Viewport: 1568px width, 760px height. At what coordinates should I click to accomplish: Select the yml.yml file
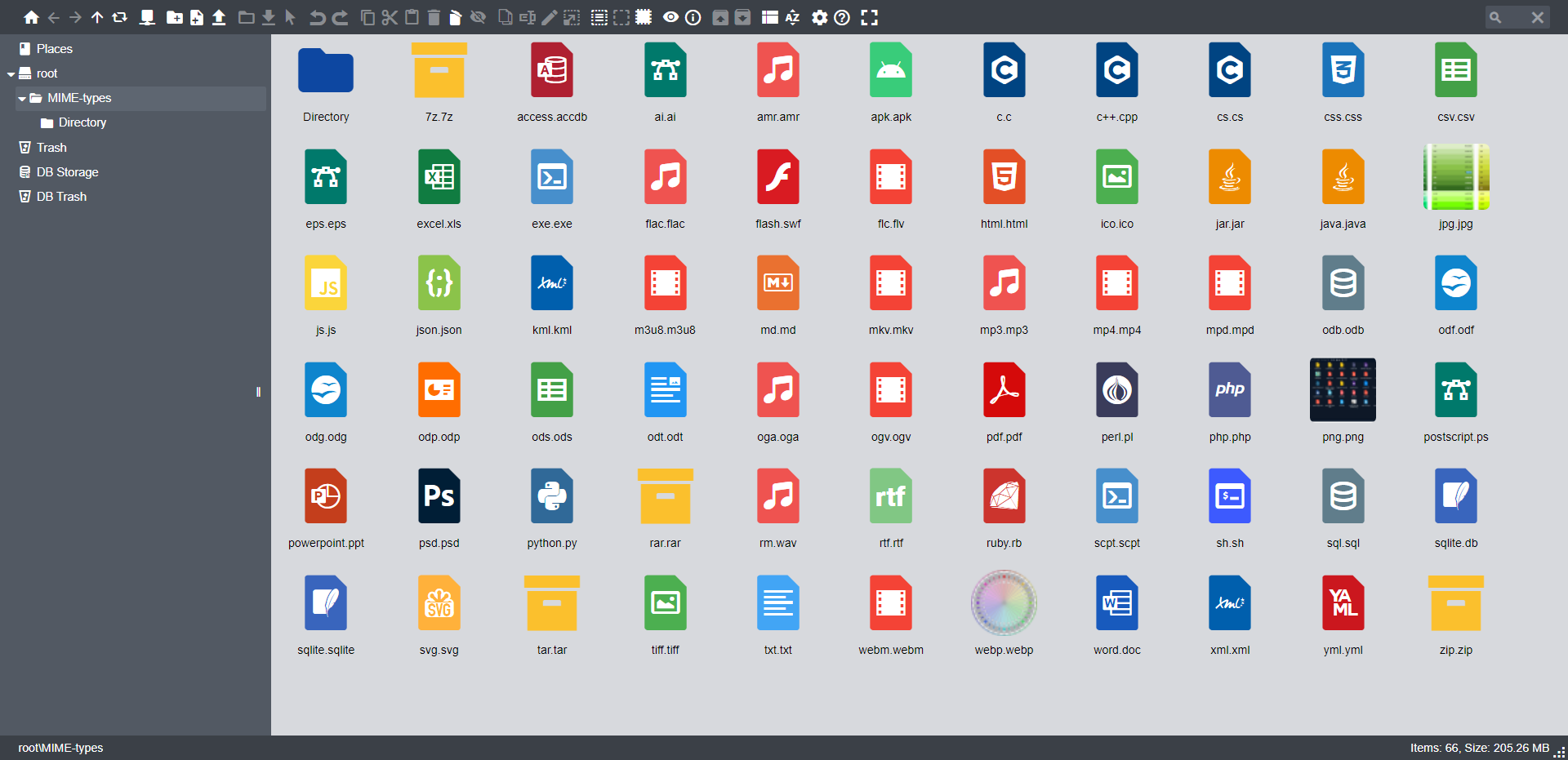click(x=1343, y=614)
